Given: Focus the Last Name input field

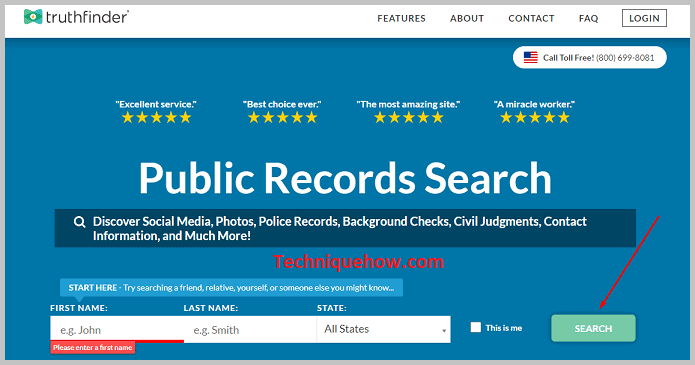Looking at the screenshot, I should point(250,330).
